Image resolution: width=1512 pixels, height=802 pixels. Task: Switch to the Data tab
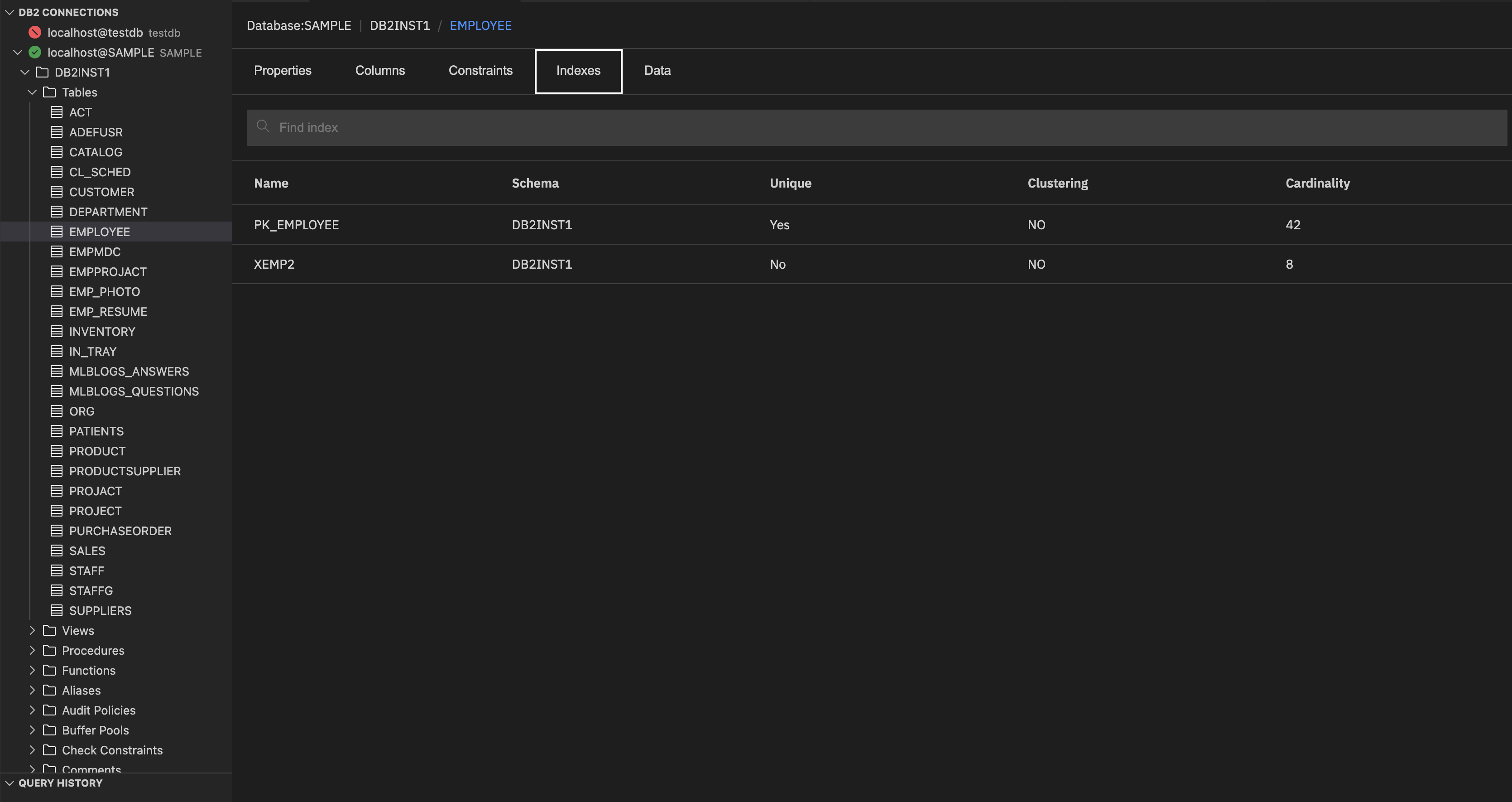point(658,70)
